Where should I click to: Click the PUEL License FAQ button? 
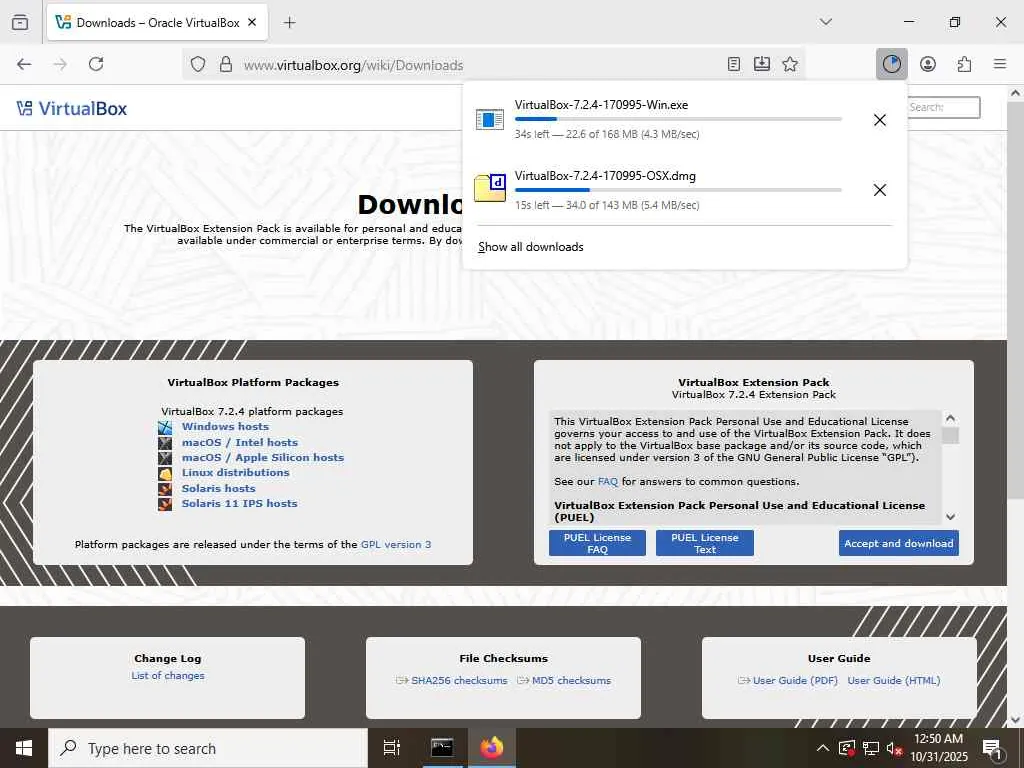pyautogui.click(x=597, y=543)
